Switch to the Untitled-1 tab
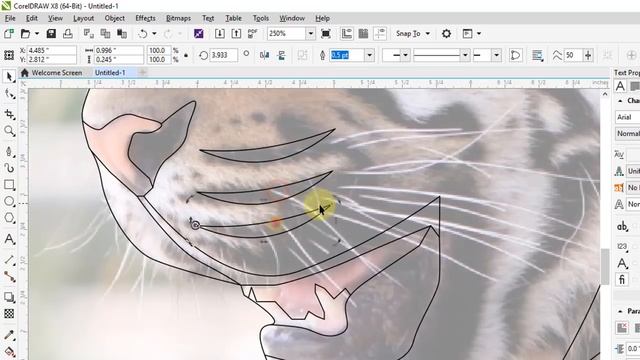 (x=110, y=73)
